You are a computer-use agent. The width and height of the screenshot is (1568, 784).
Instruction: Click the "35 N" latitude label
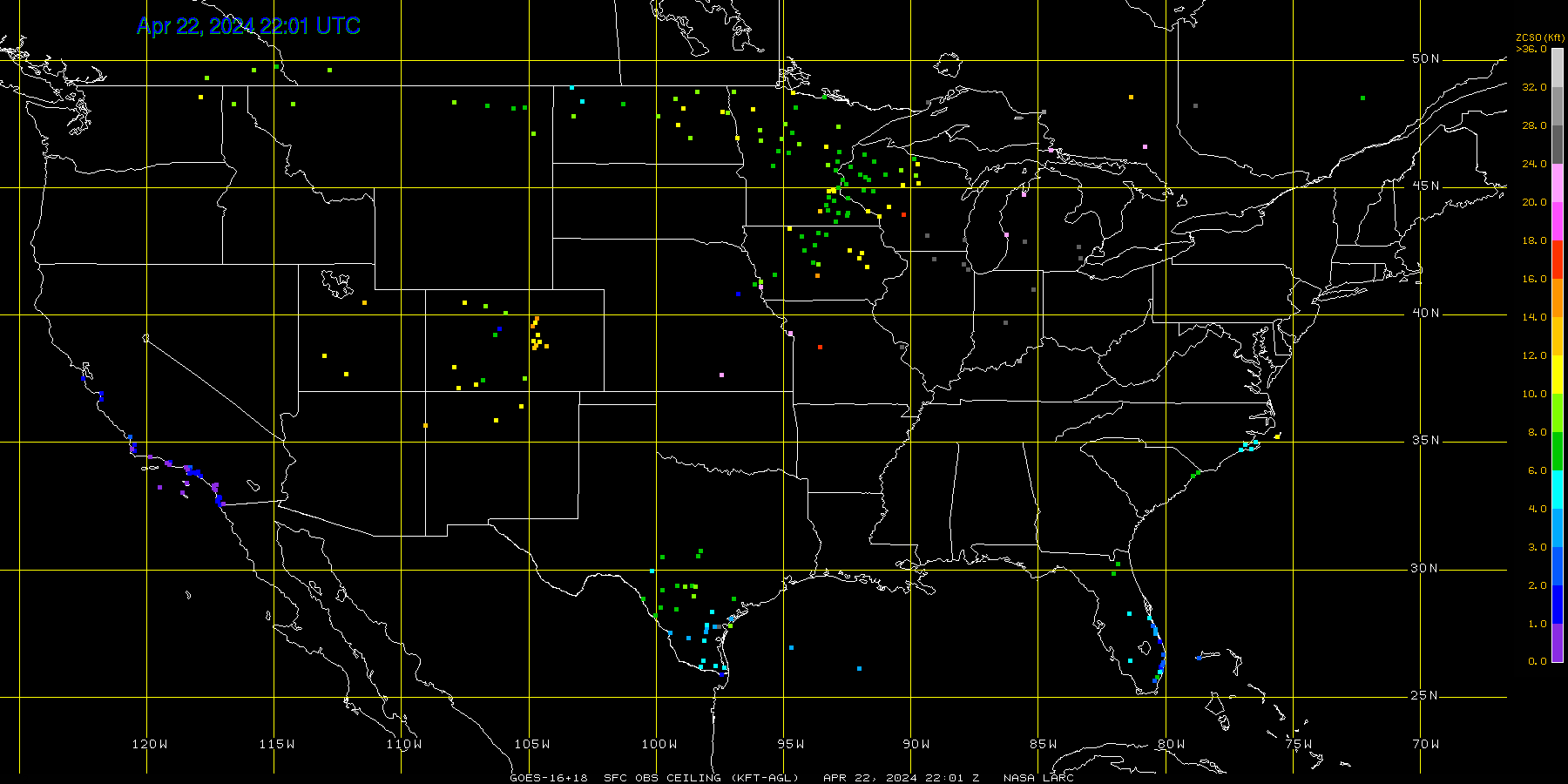coord(1426,441)
